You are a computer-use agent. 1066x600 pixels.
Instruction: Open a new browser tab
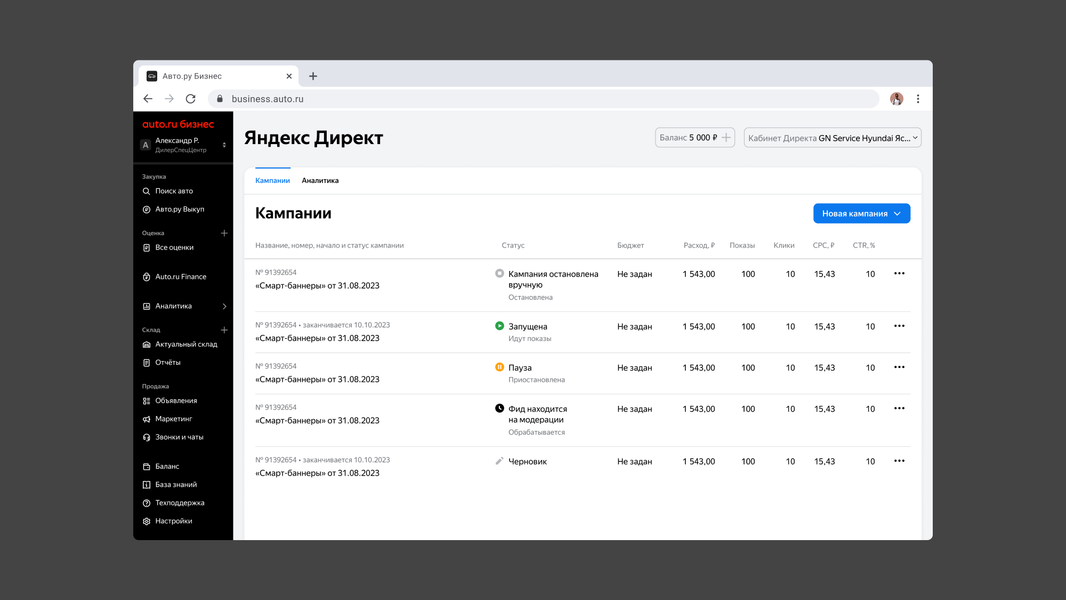[x=313, y=76]
